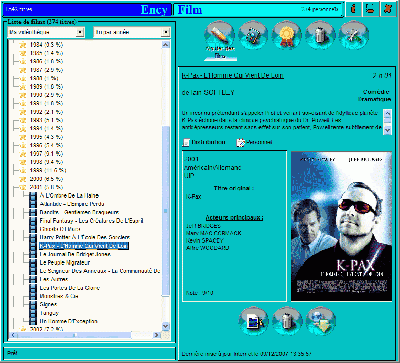Click the K-PAX movie poster thumbnail
The height and width of the screenshot is (363, 400).
pos(342,226)
